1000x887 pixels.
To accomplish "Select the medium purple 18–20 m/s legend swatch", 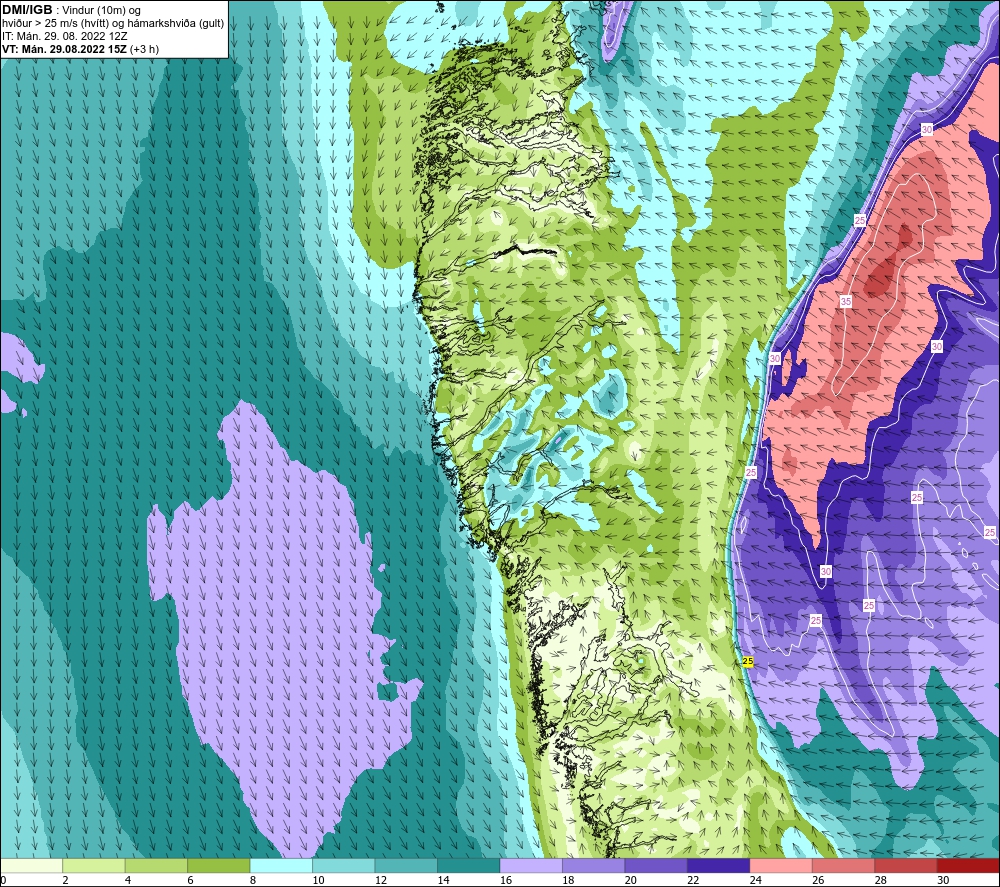I will coord(594,866).
